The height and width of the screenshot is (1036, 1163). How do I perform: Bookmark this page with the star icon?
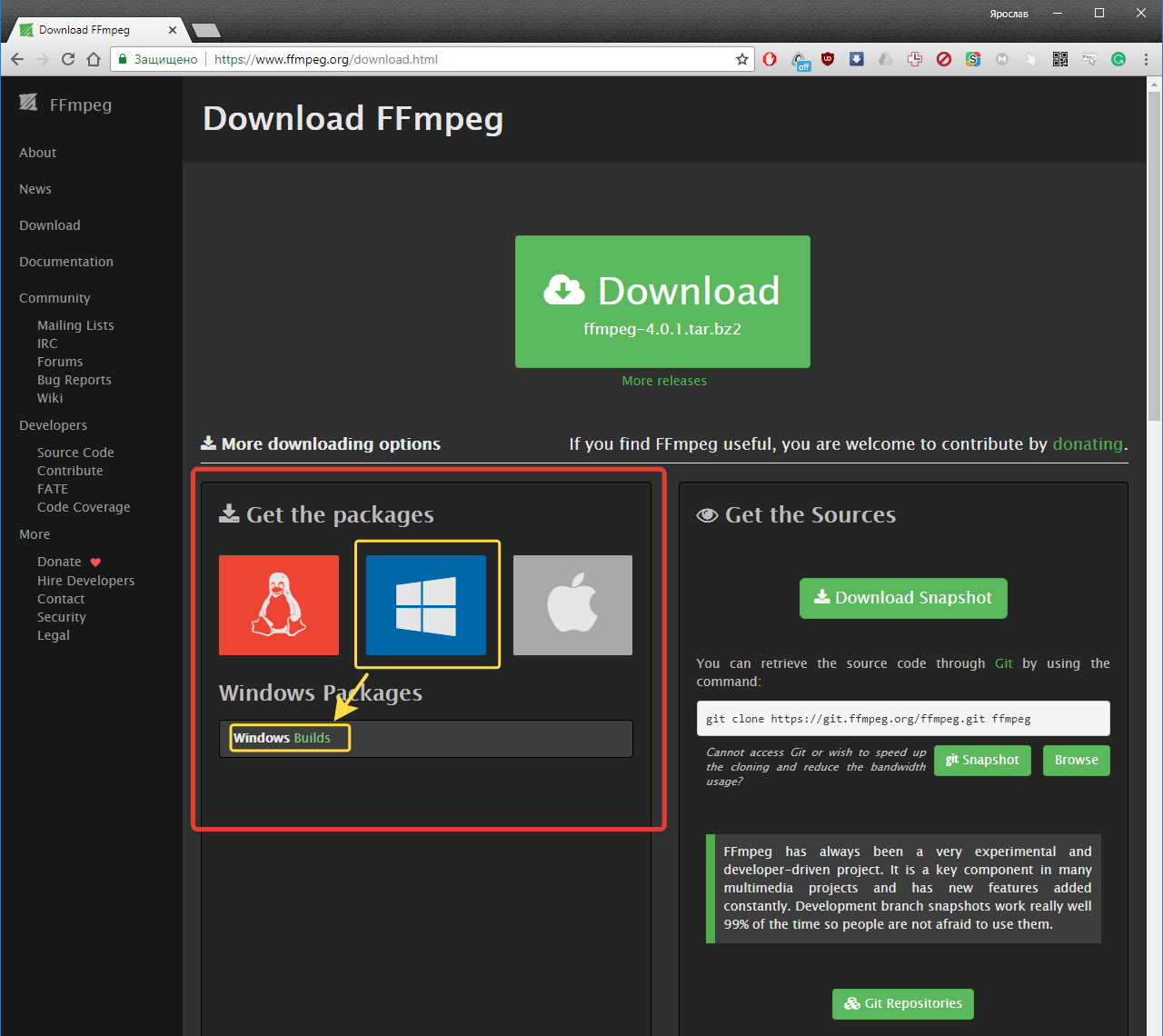pos(742,59)
